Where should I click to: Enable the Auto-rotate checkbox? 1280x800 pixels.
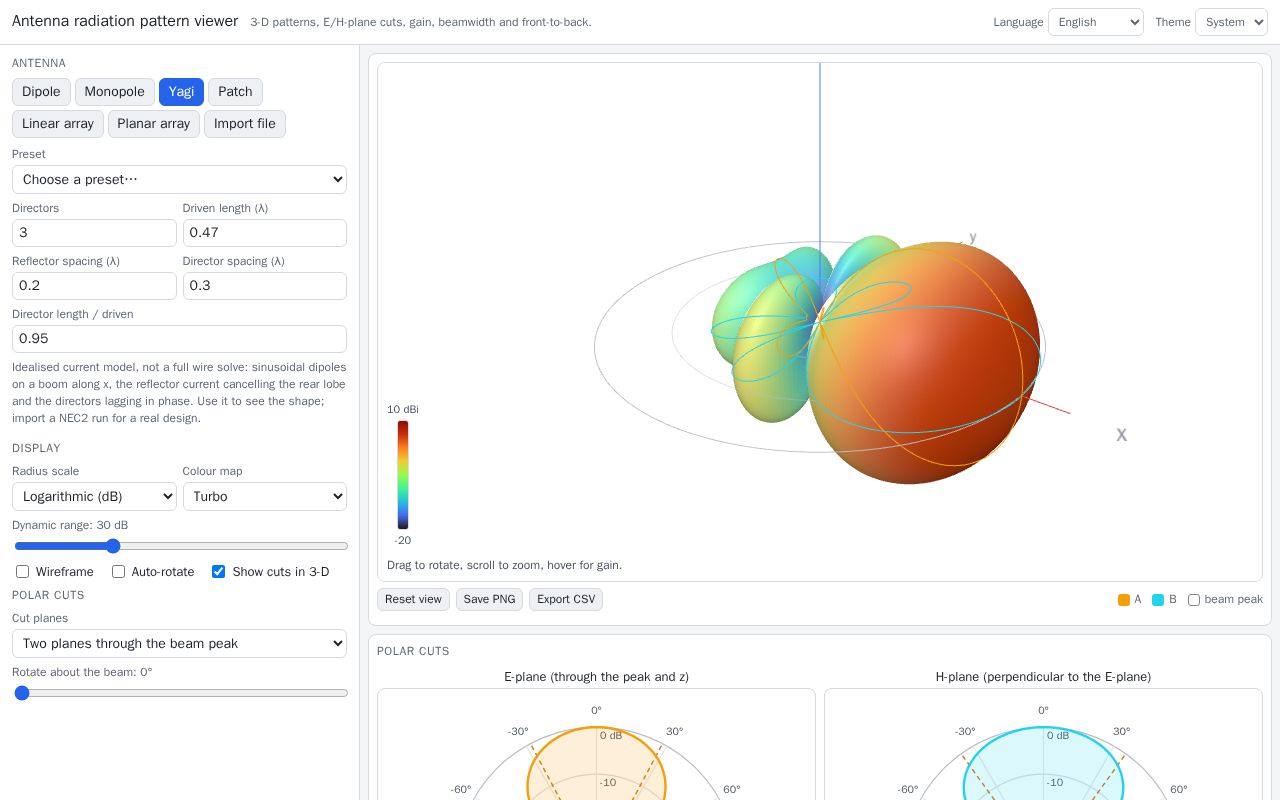point(118,572)
